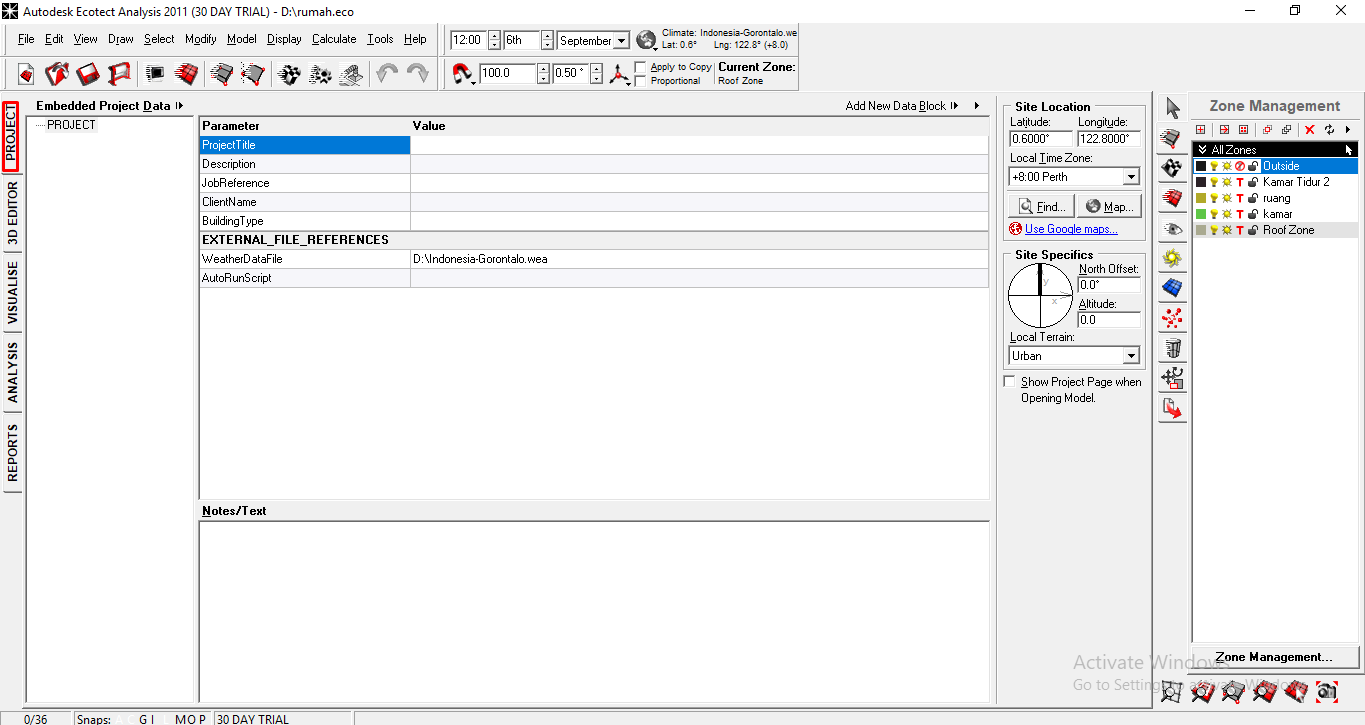This screenshot has height=725, width=1365.
Task: Select the Sun-Path Diagram tool
Action: click(1172, 258)
